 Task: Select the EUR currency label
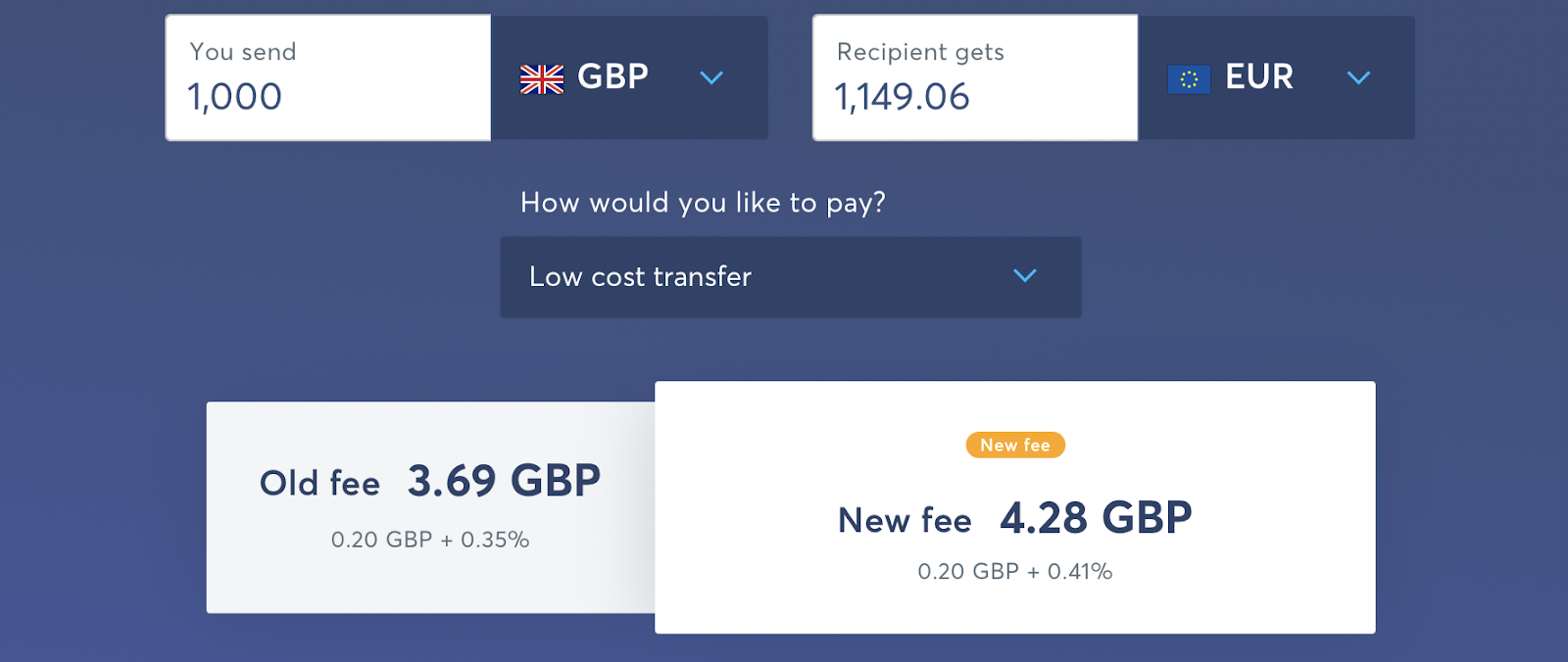1259,76
